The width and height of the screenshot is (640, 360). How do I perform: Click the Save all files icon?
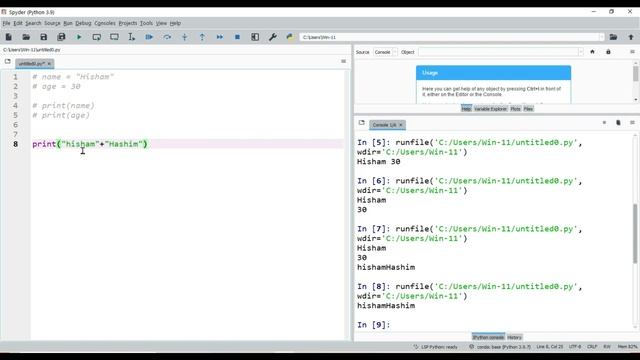pyautogui.click(x=61, y=37)
